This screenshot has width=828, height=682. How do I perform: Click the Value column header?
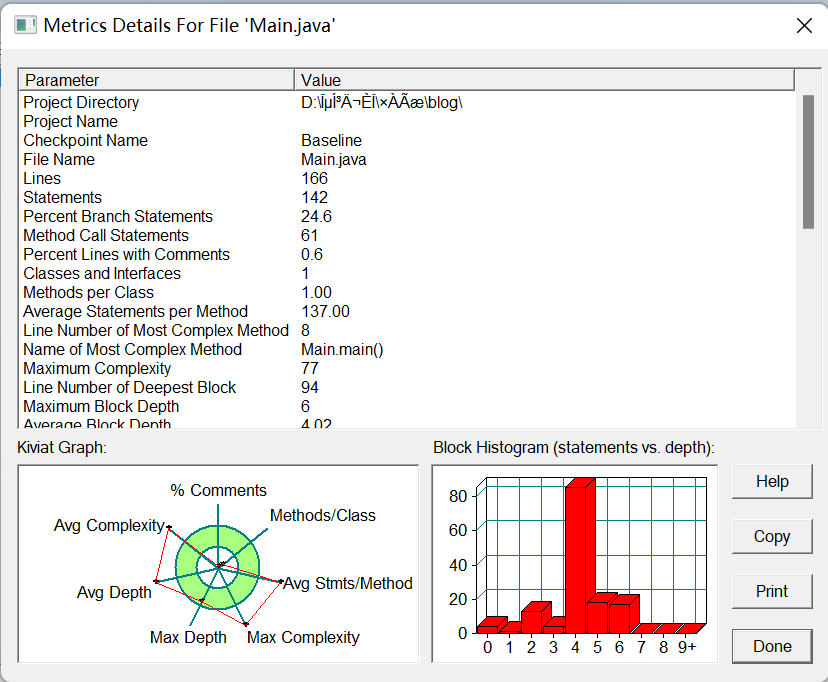[544, 80]
